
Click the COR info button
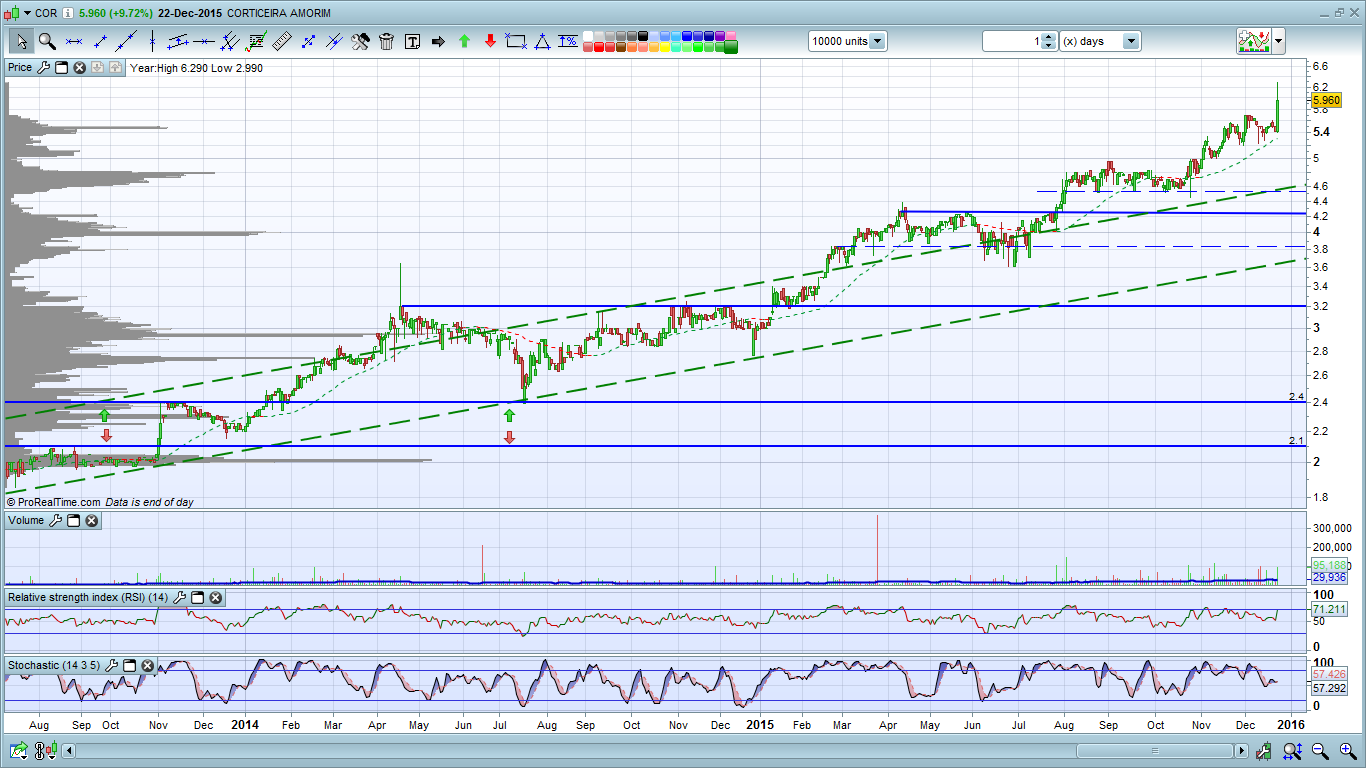click(67, 13)
